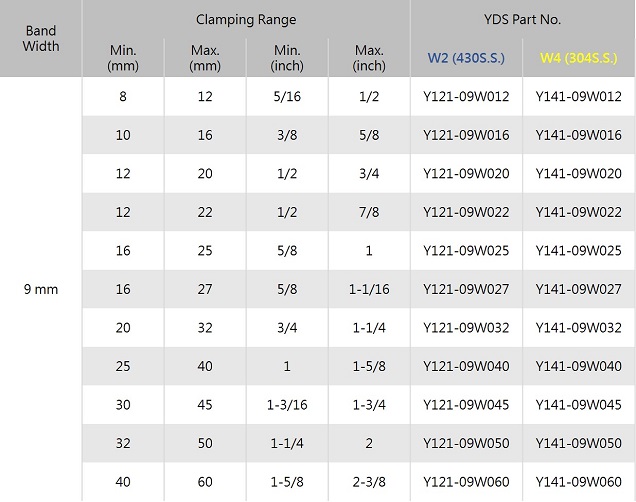Click the Band Width column header

[x=41, y=38]
